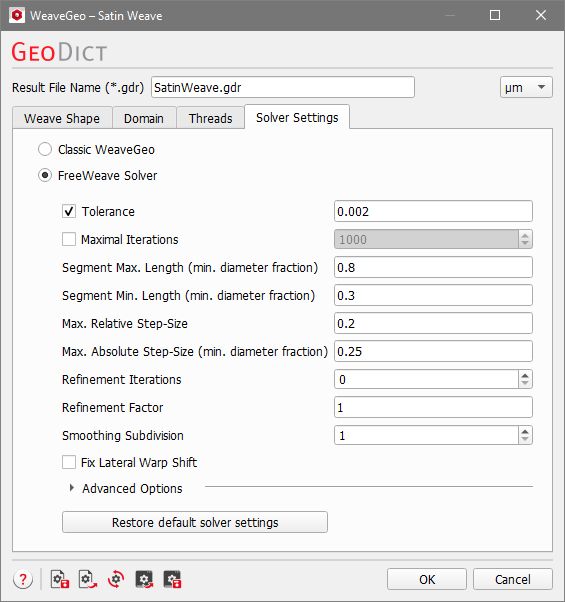Maximize the WeaveGeo dialog window
565x602 pixels.
coord(495,15)
